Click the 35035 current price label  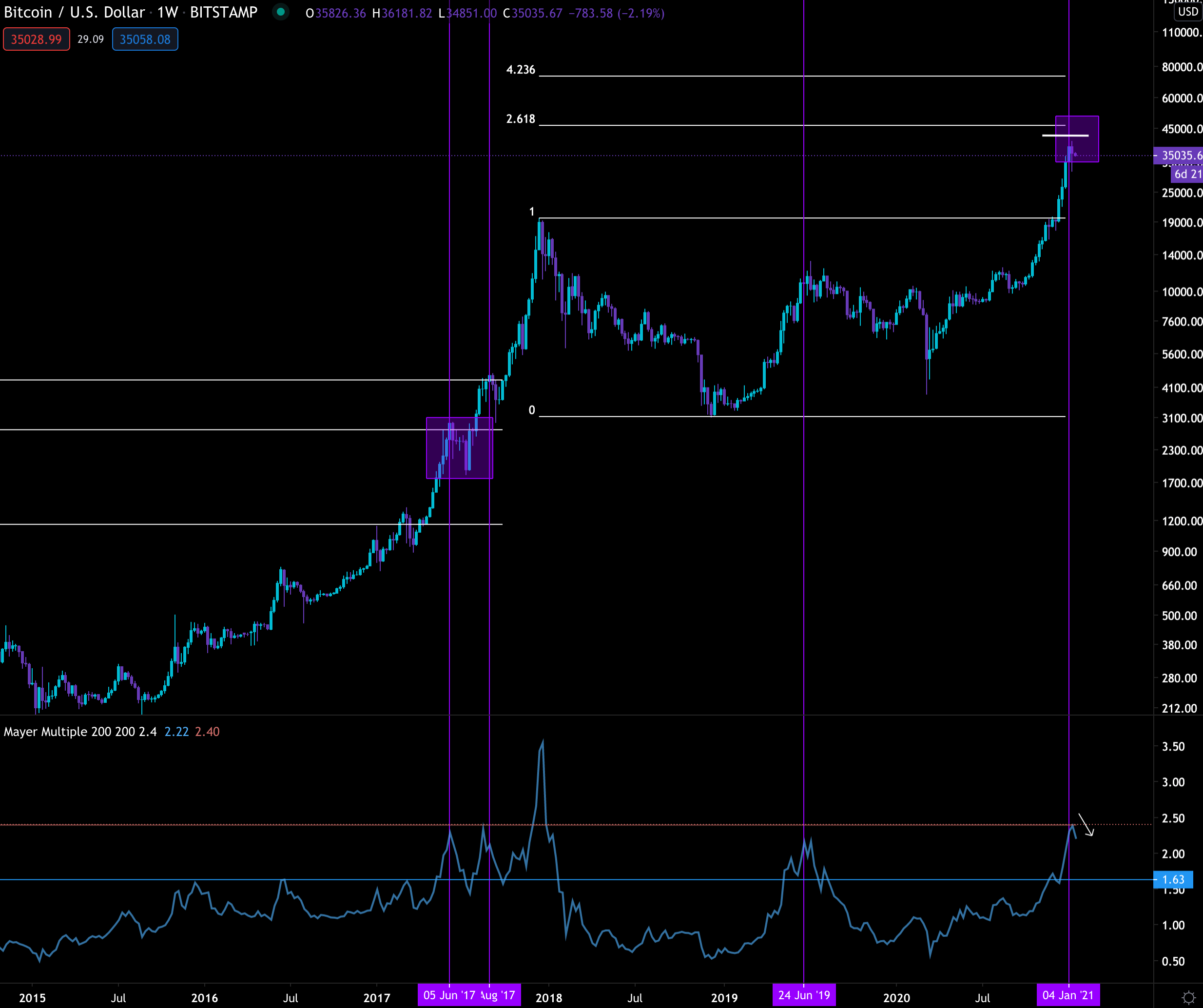point(1179,155)
